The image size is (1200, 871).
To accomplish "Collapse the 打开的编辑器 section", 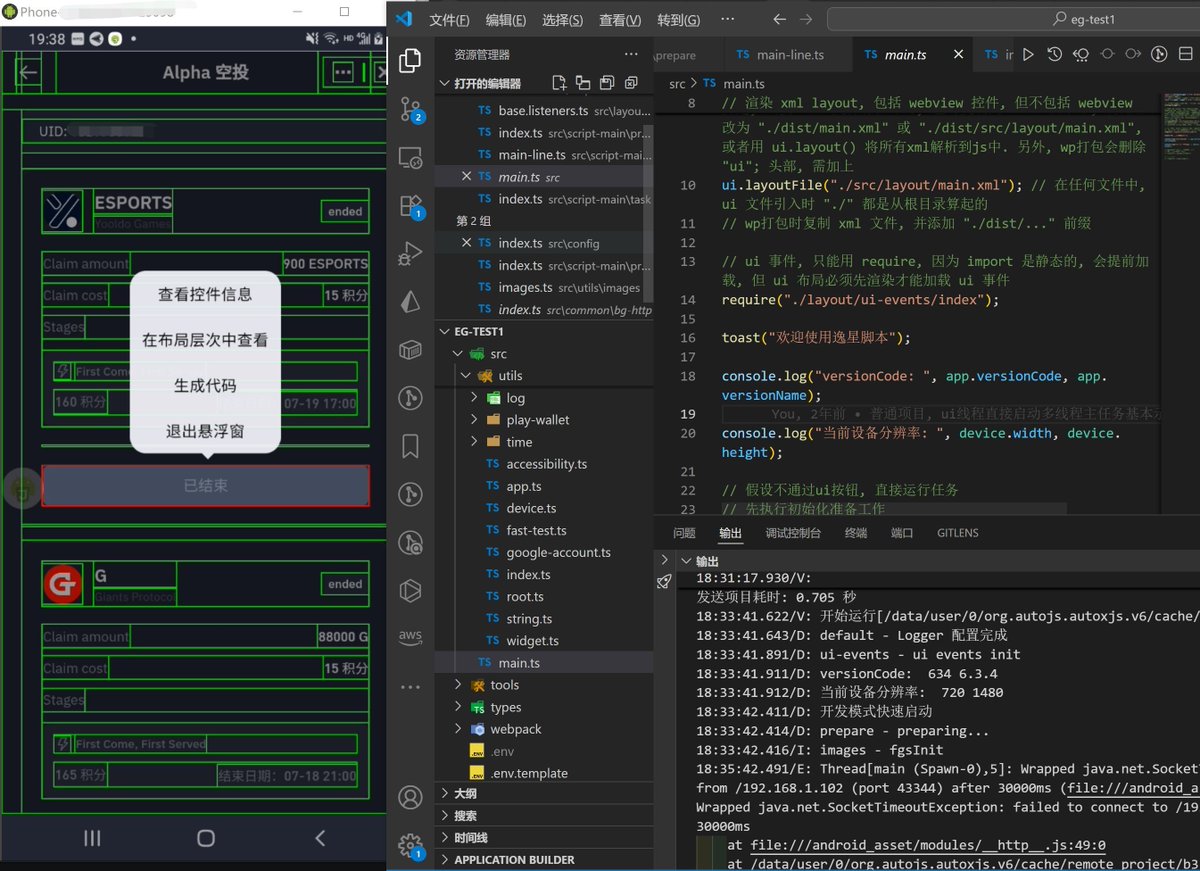I will pyautogui.click(x=446, y=83).
